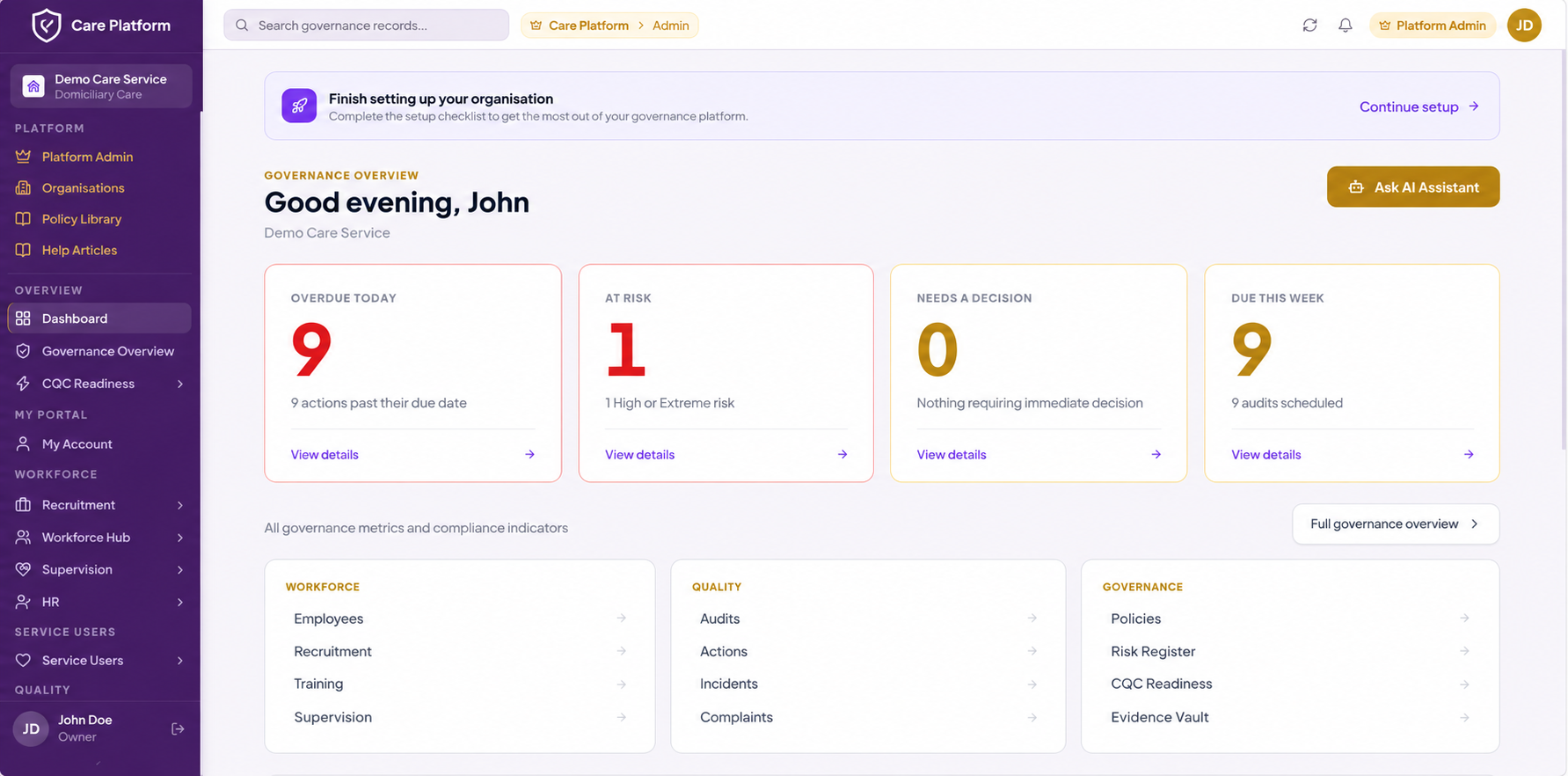
Task: Click the arrow on At Risk card
Action: pos(842,454)
